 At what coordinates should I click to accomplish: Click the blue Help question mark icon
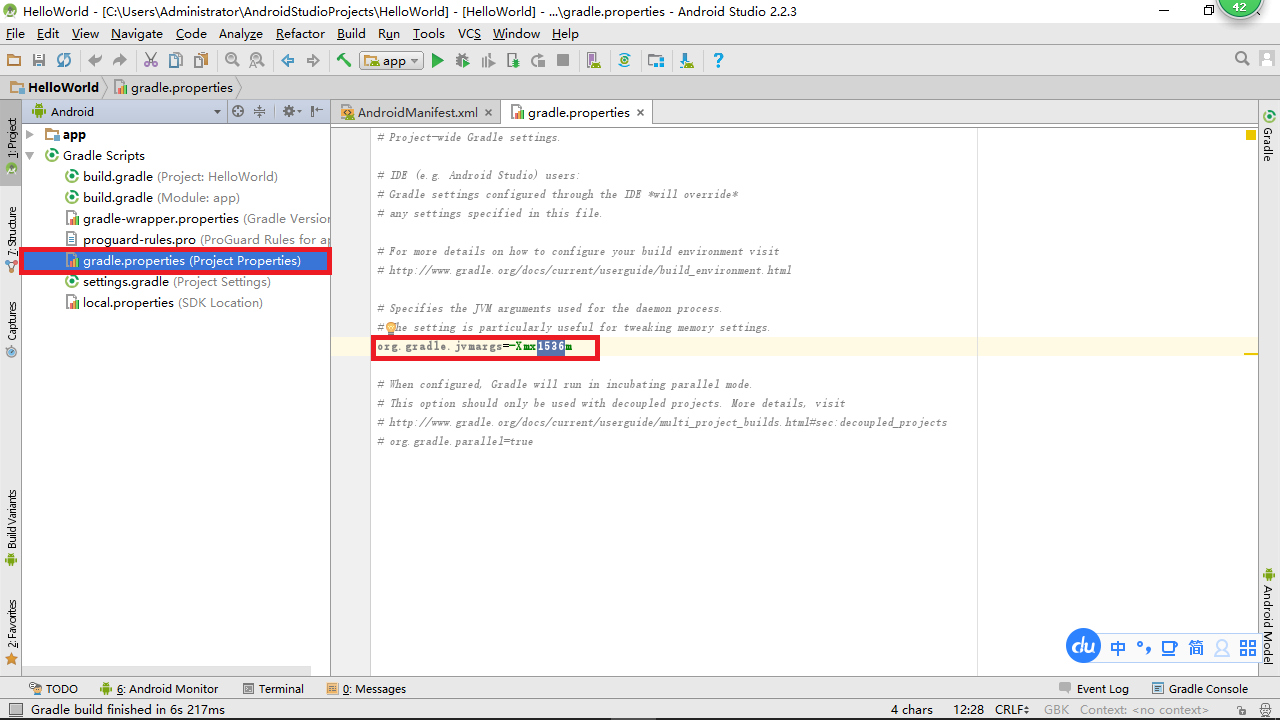click(x=718, y=61)
